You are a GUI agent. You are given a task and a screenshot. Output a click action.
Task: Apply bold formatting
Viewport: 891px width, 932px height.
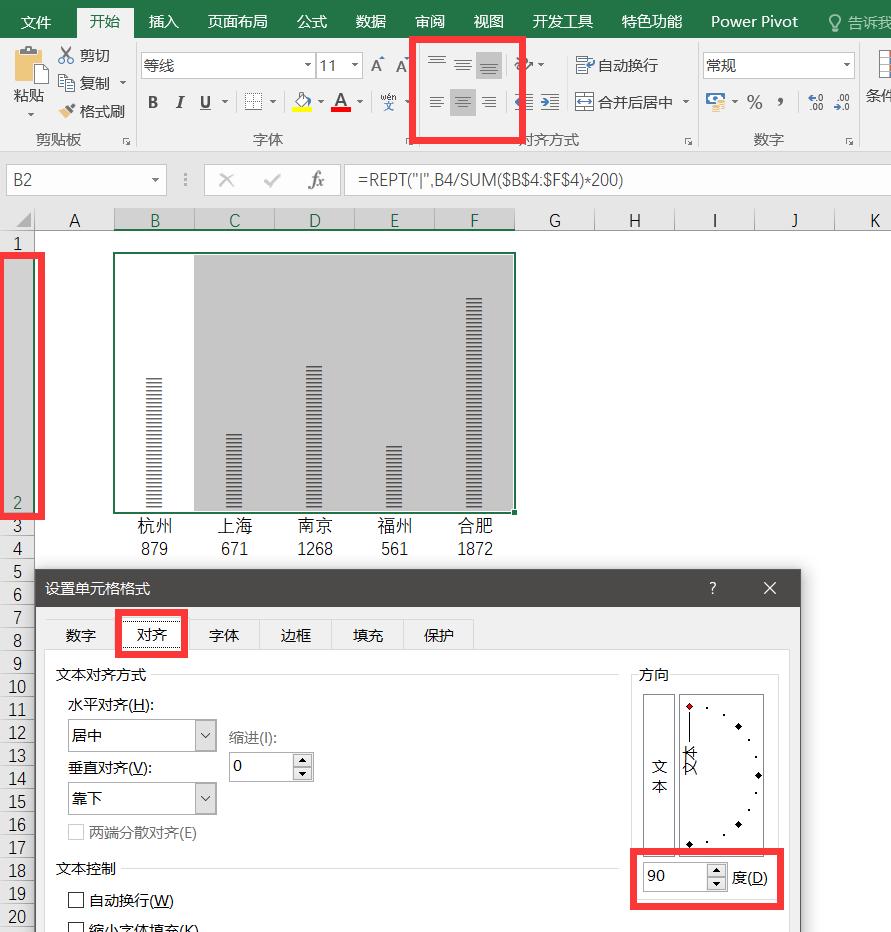click(x=152, y=102)
